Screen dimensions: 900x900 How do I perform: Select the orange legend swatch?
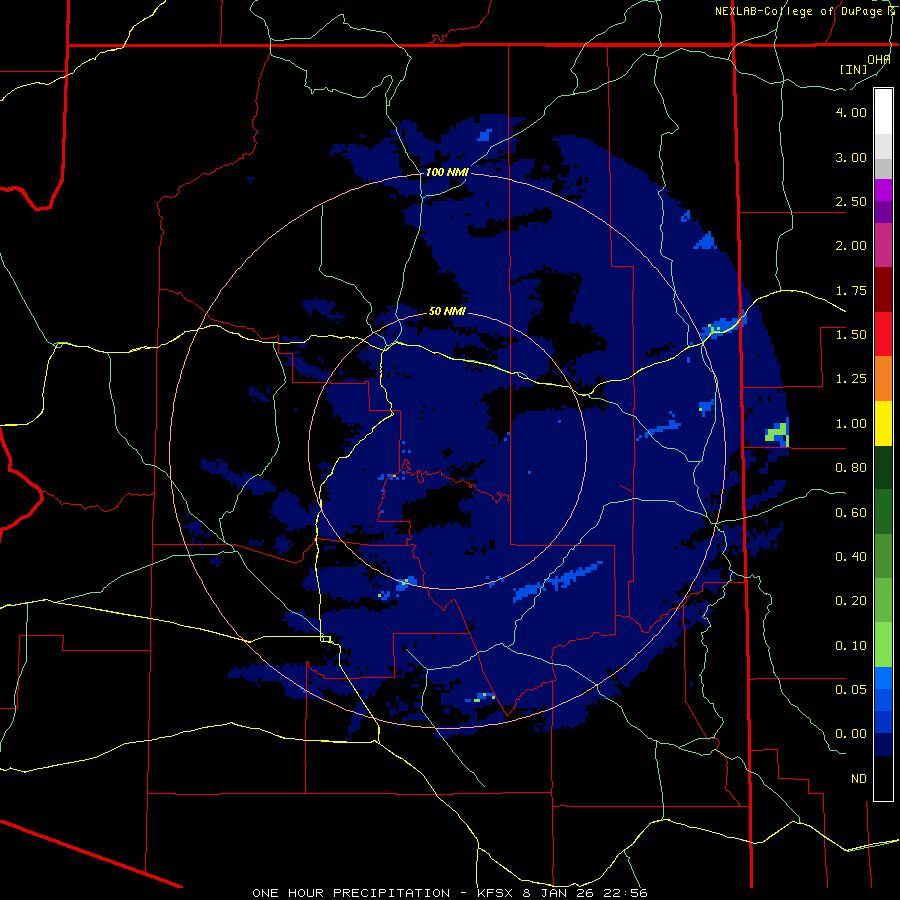click(883, 379)
